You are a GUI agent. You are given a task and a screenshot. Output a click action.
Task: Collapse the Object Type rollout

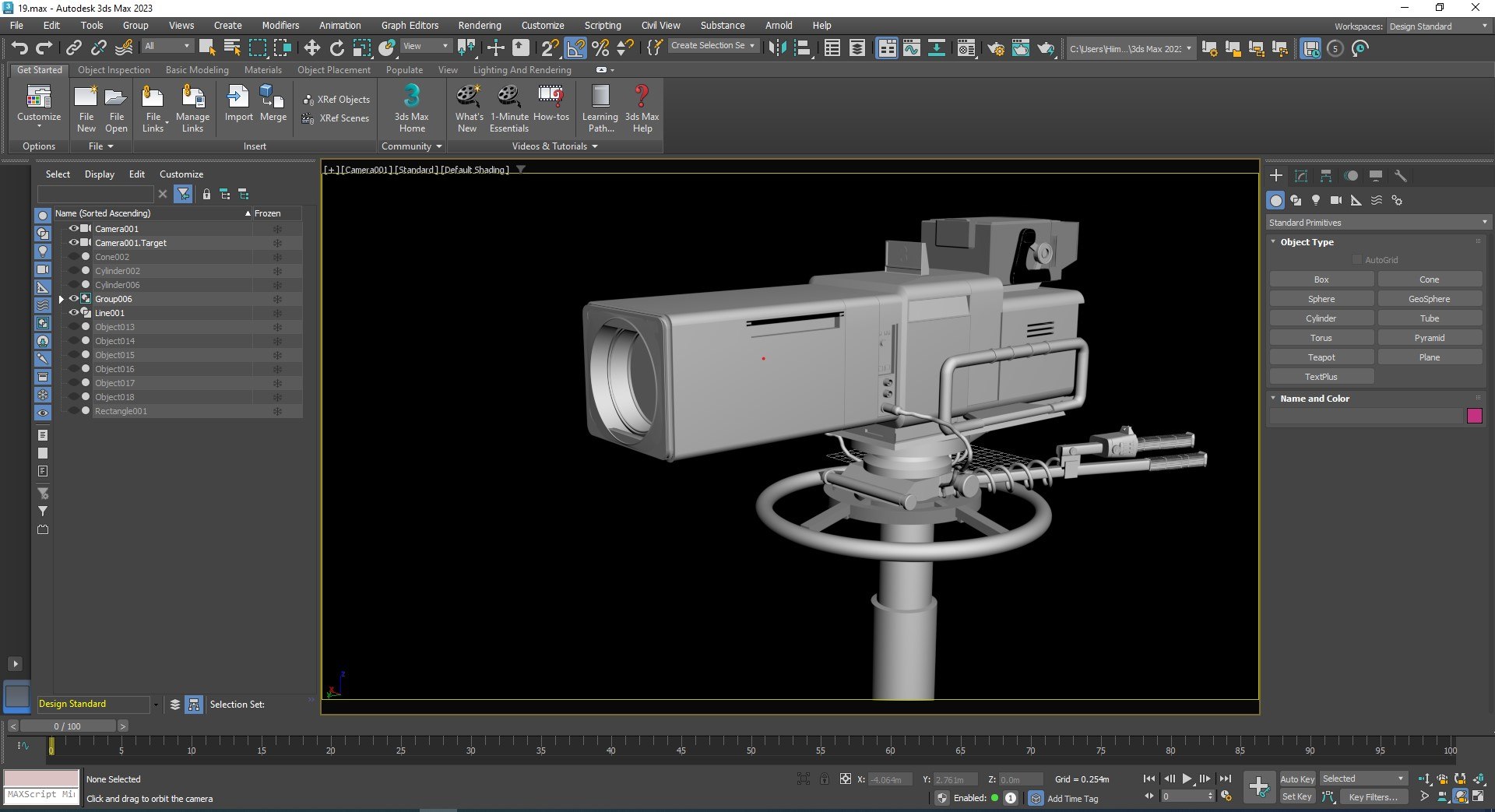[1307, 242]
